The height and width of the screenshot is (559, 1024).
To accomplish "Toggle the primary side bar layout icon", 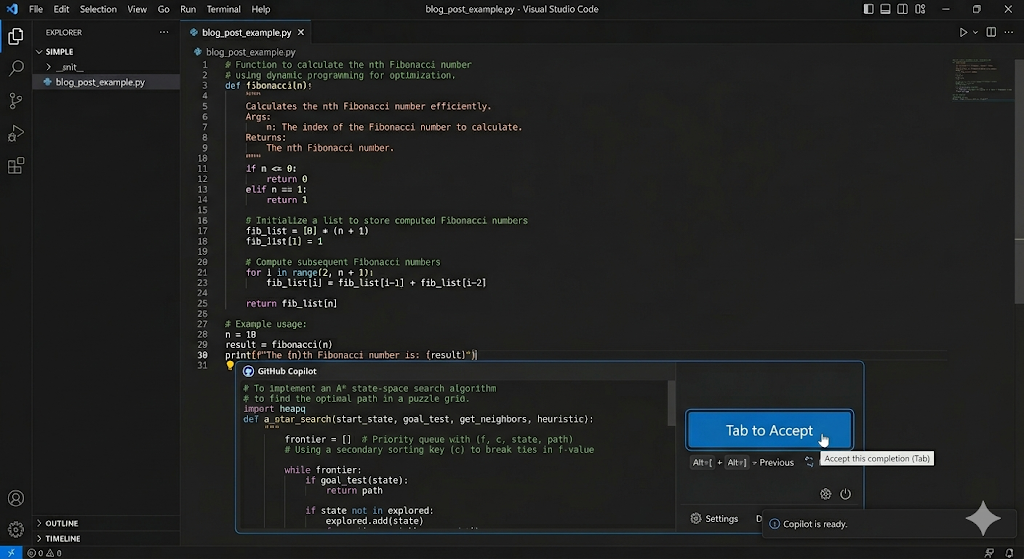I will tap(868, 9).
